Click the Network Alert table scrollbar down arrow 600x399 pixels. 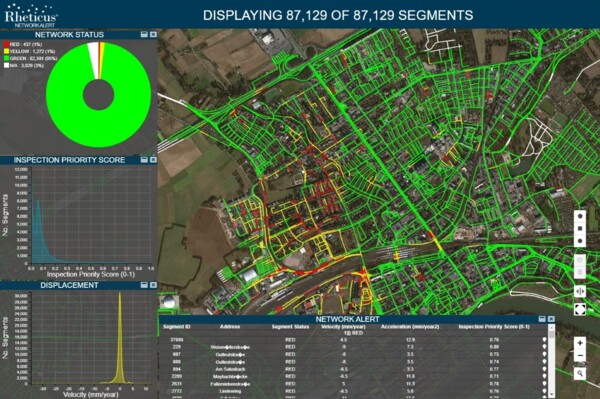pyautogui.click(x=551, y=394)
